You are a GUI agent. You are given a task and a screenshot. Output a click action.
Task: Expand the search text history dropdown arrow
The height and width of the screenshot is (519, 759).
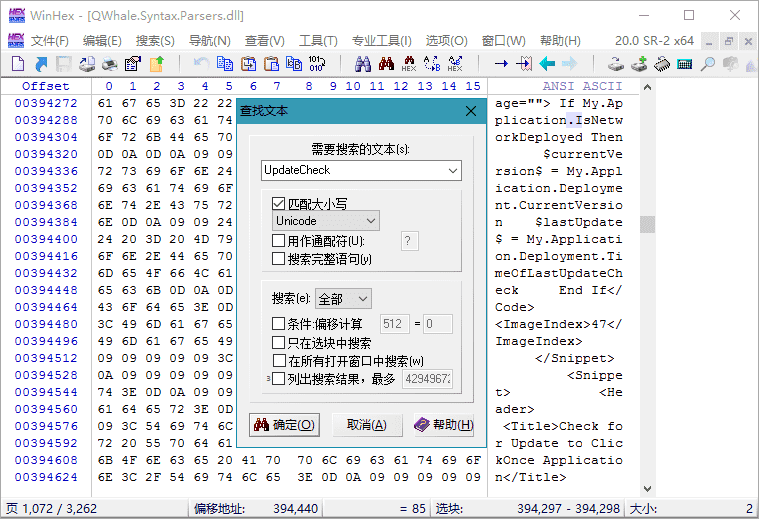[x=454, y=171]
